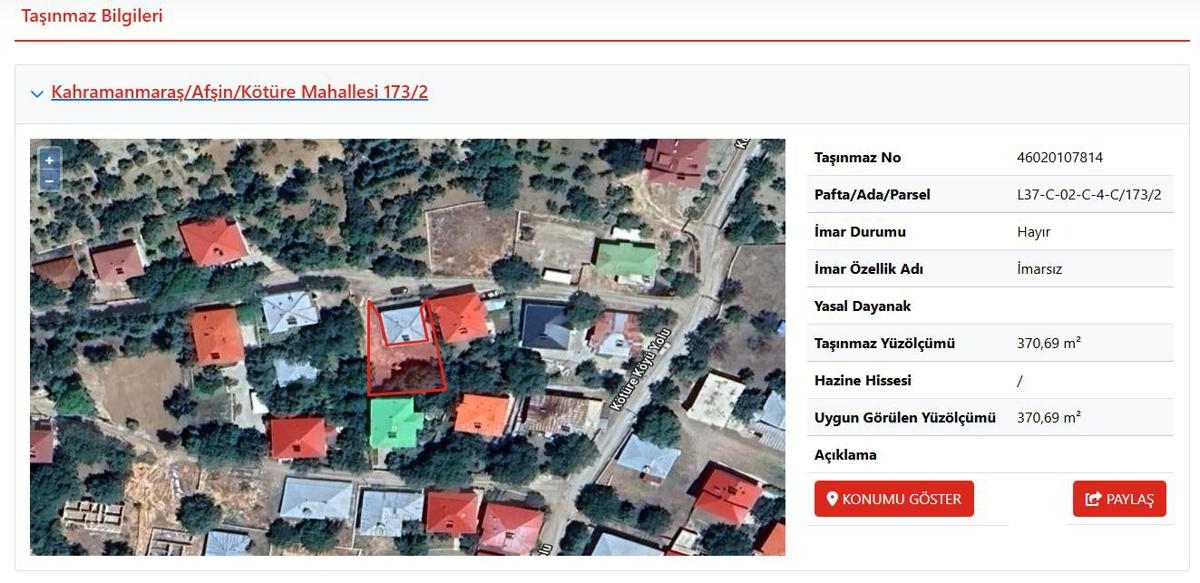Click the green-roofed building below the highlighted parcel
Viewport: 1200px width, 583px height.
[396, 423]
